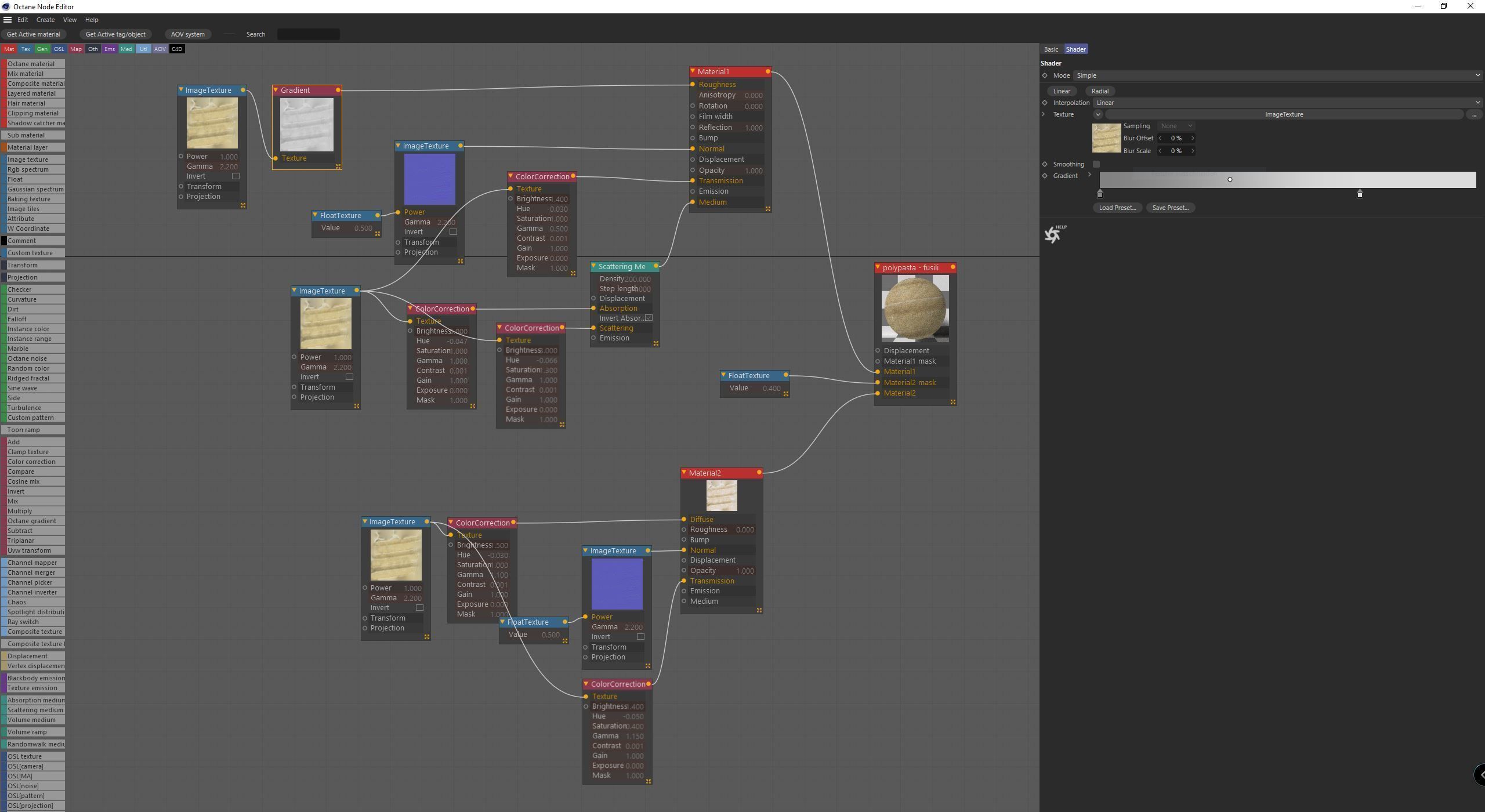
Task: Enable the Smoothing checkbox
Action: pyautogui.click(x=1096, y=164)
